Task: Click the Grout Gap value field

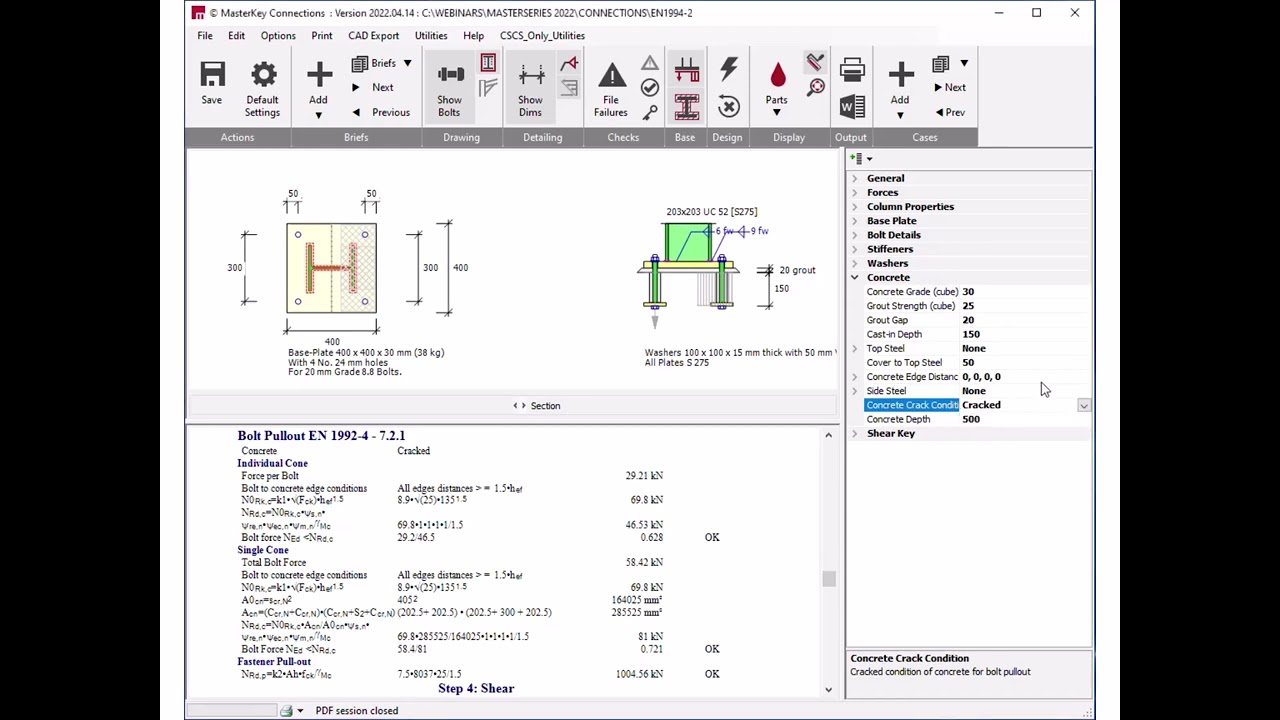Action: 1025,320
